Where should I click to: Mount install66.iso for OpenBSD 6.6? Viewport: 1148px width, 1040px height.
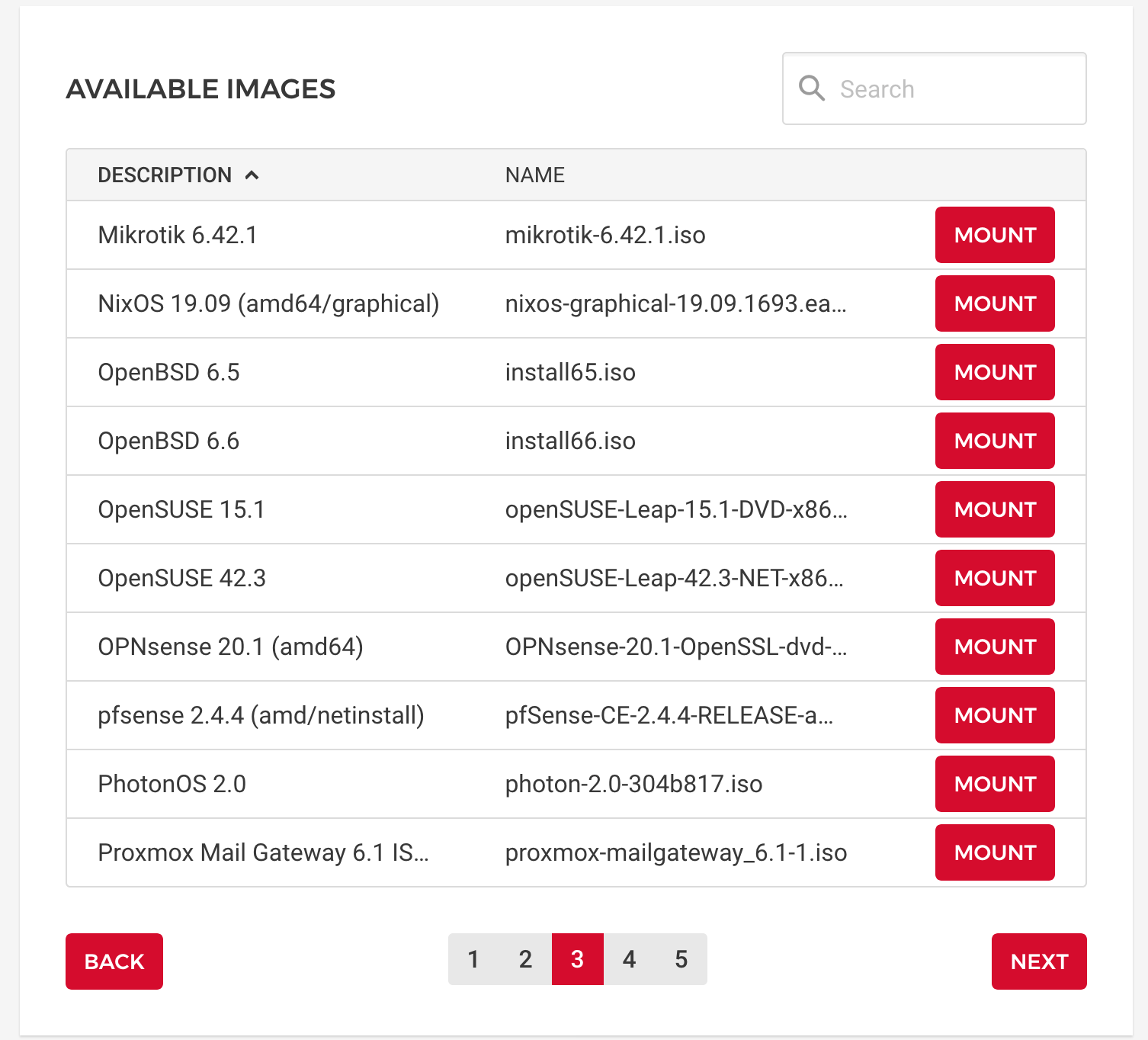995,441
